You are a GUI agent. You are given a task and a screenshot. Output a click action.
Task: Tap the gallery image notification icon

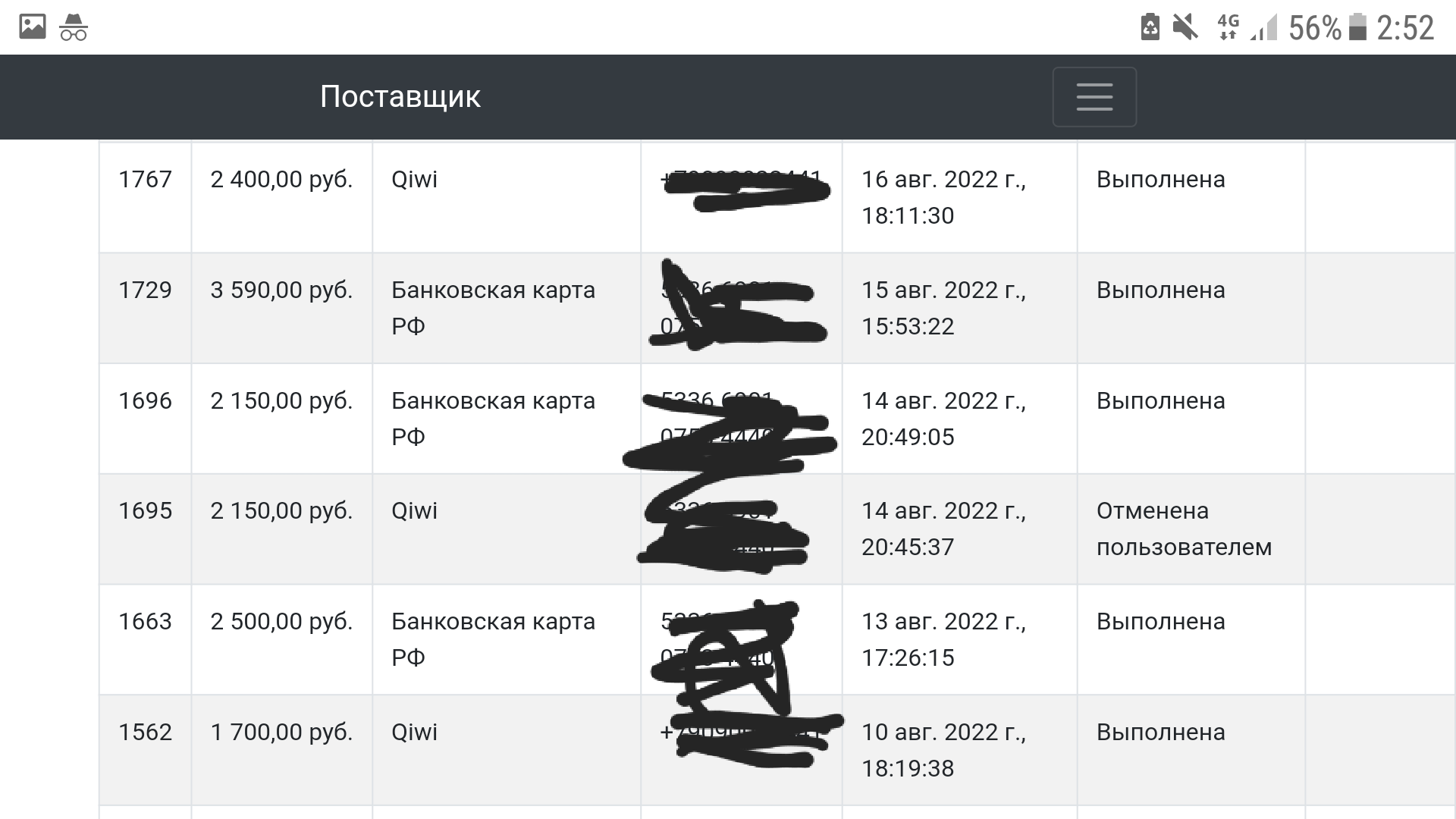click(33, 27)
